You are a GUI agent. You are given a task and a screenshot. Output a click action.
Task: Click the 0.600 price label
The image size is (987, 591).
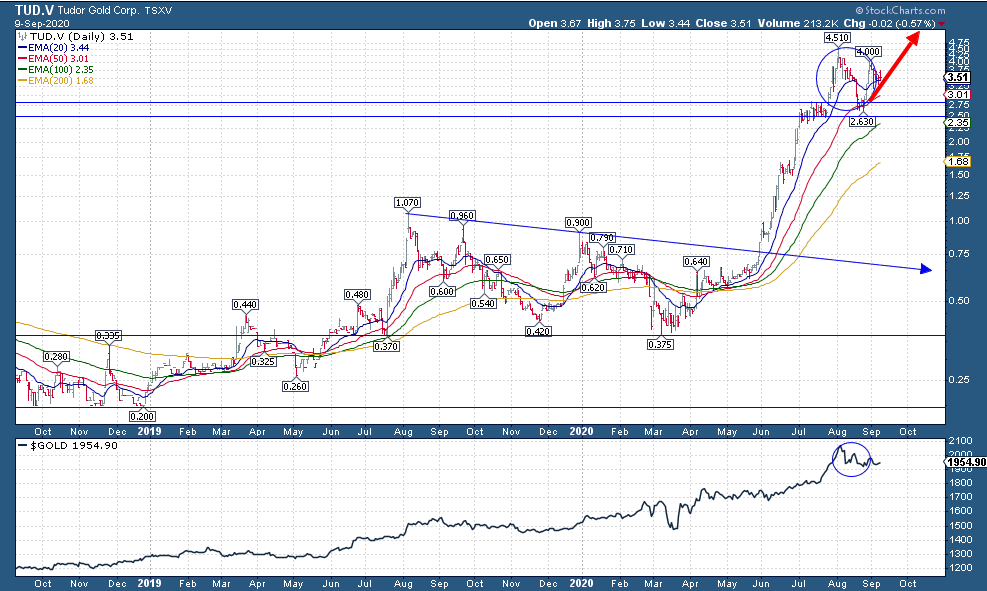(442, 292)
